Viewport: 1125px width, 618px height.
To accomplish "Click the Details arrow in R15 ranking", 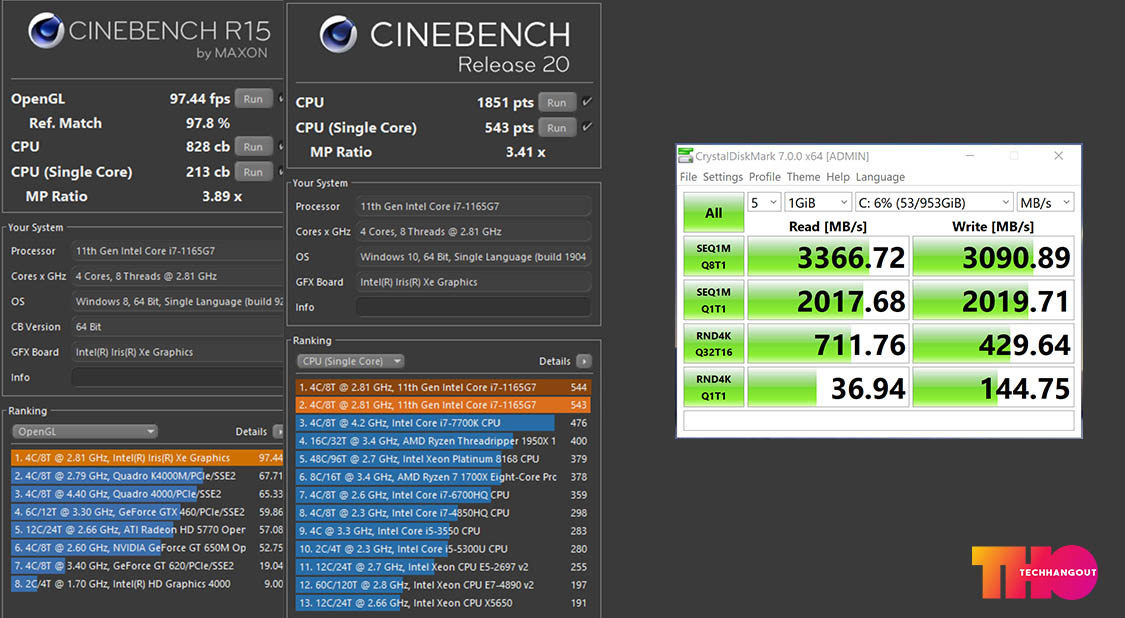I will 278,431.
